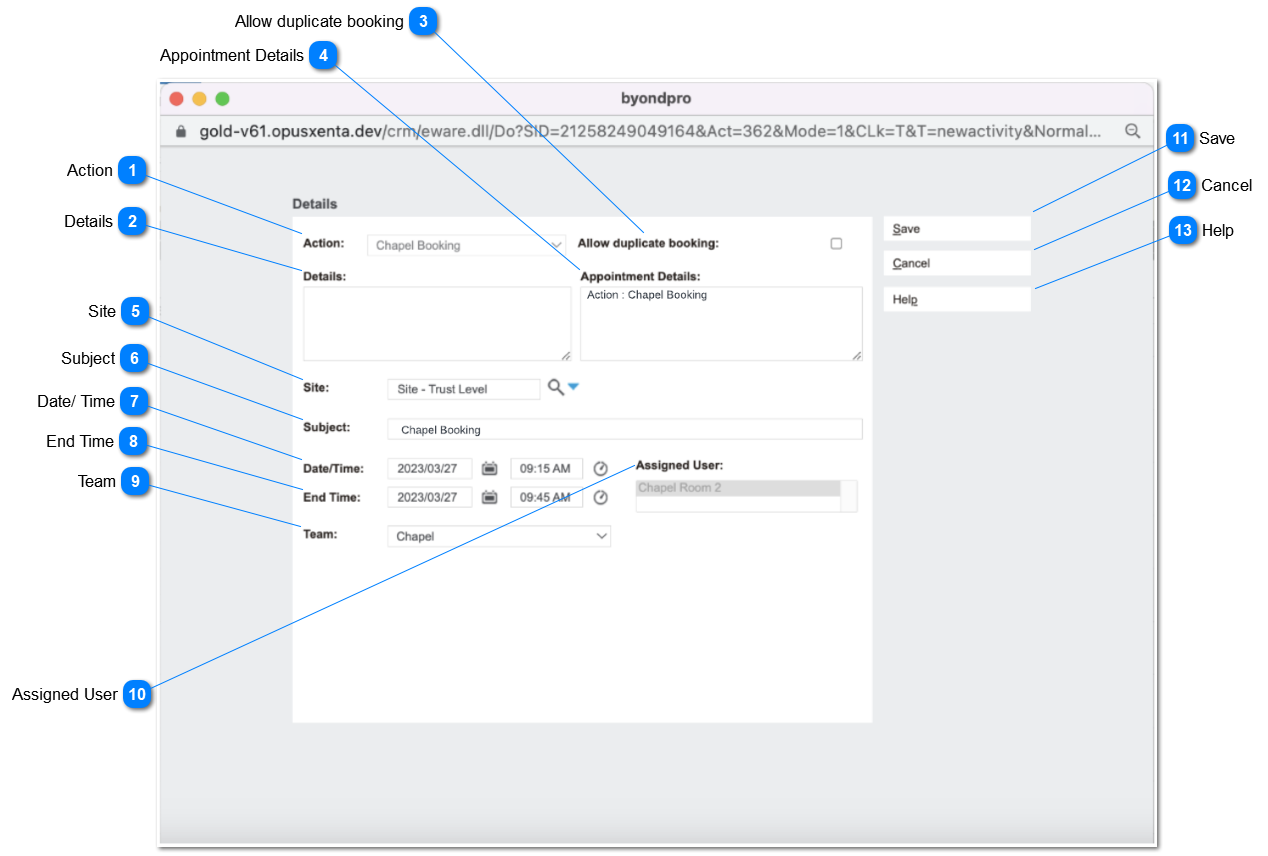Open the clock picker beside 09:45 AM
This screenshot has width=1268, height=856.
coord(601,497)
